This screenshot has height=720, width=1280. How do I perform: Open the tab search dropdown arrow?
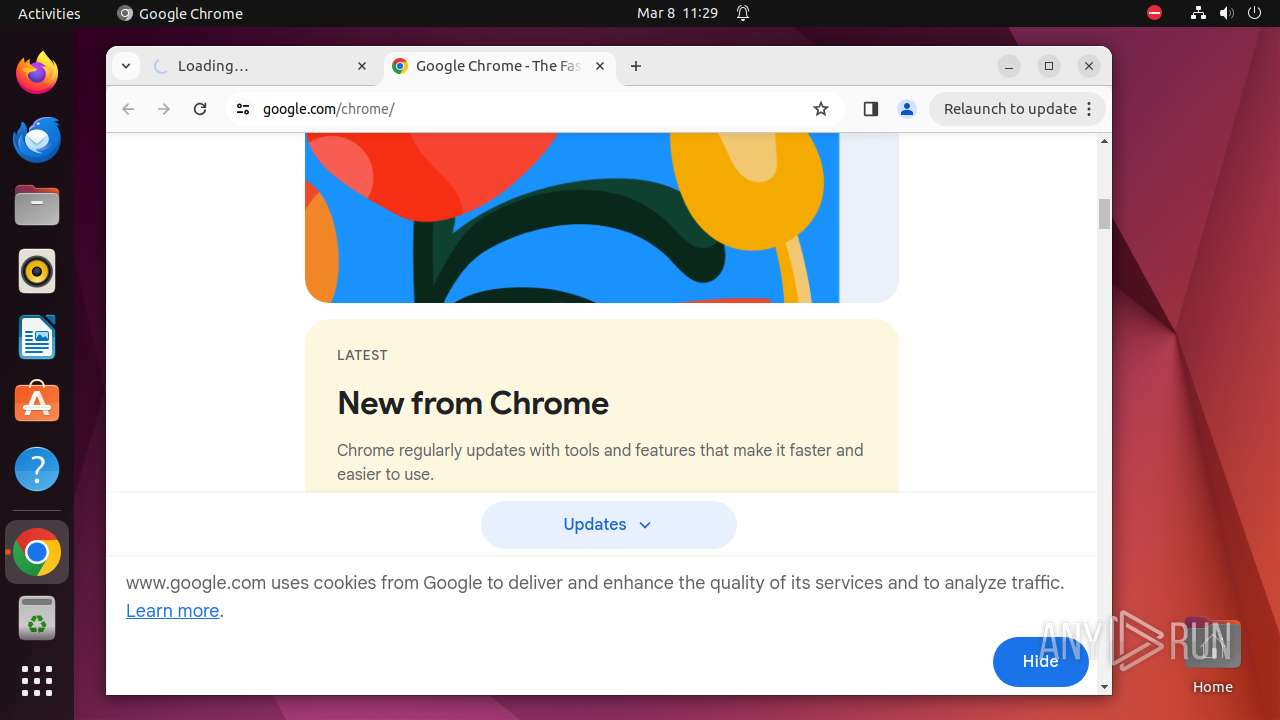pos(125,66)
